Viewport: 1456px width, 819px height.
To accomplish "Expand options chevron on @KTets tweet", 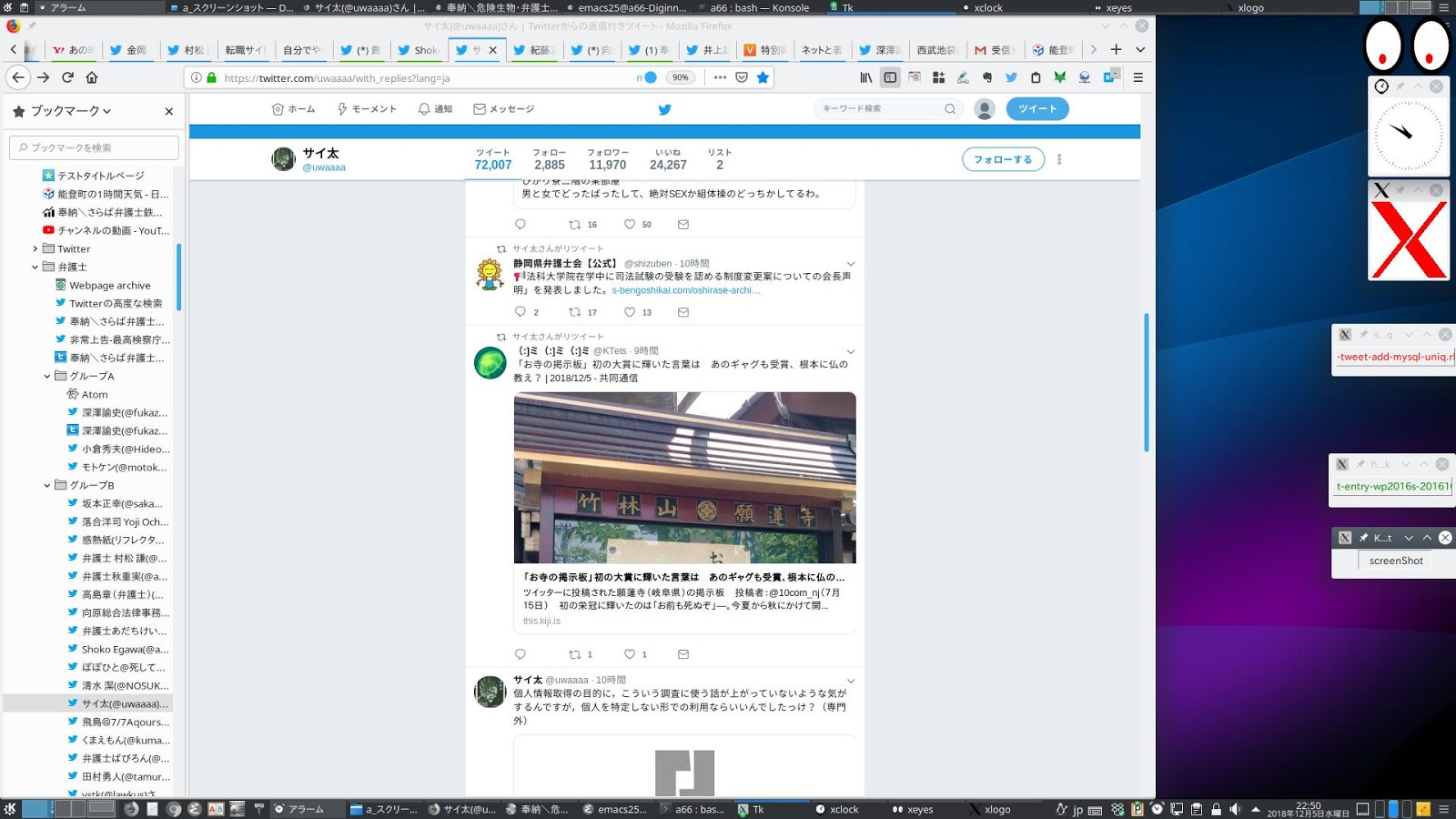I will tap(851, 351).
